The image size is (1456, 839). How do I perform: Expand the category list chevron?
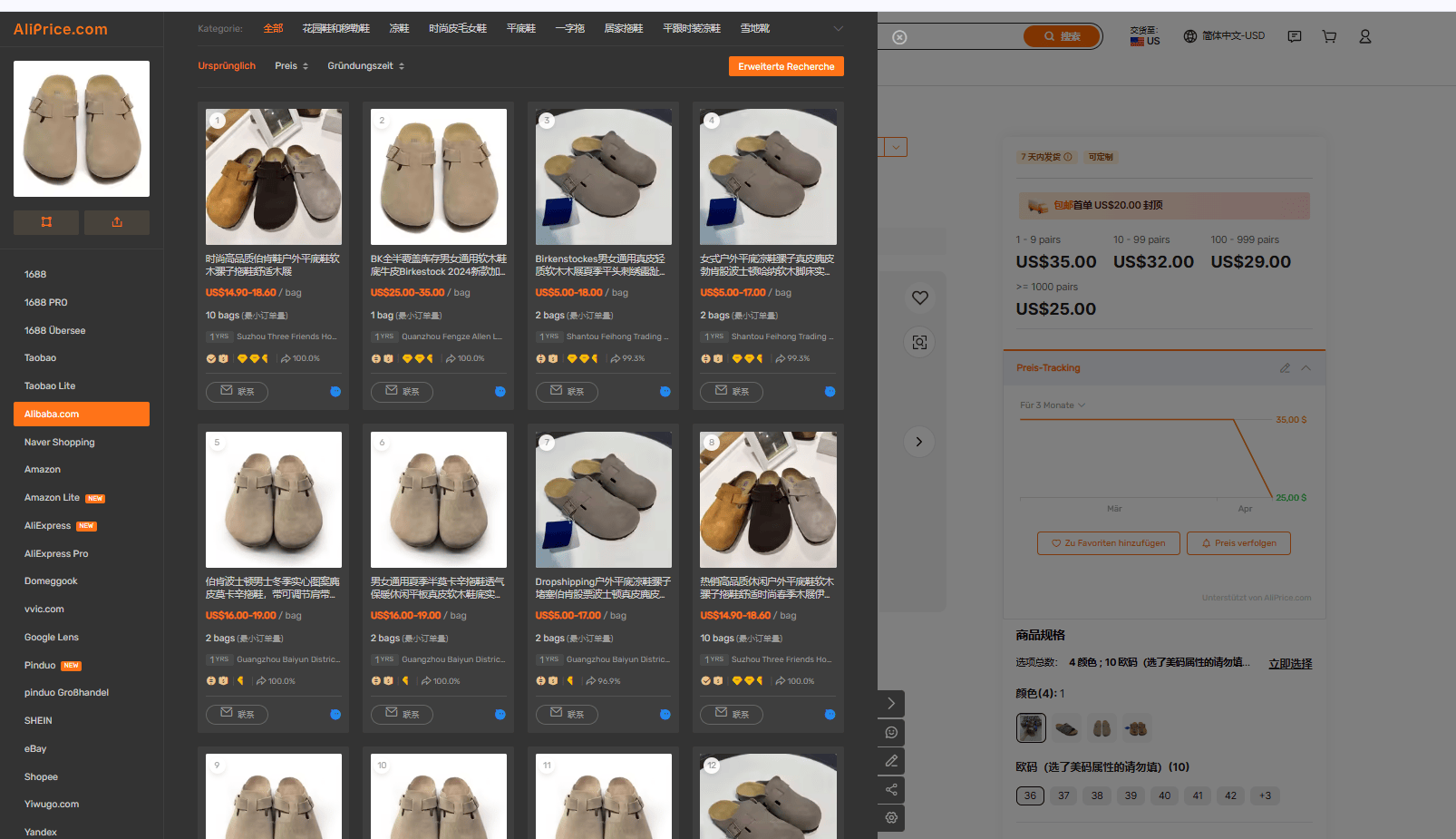[839, 29]
